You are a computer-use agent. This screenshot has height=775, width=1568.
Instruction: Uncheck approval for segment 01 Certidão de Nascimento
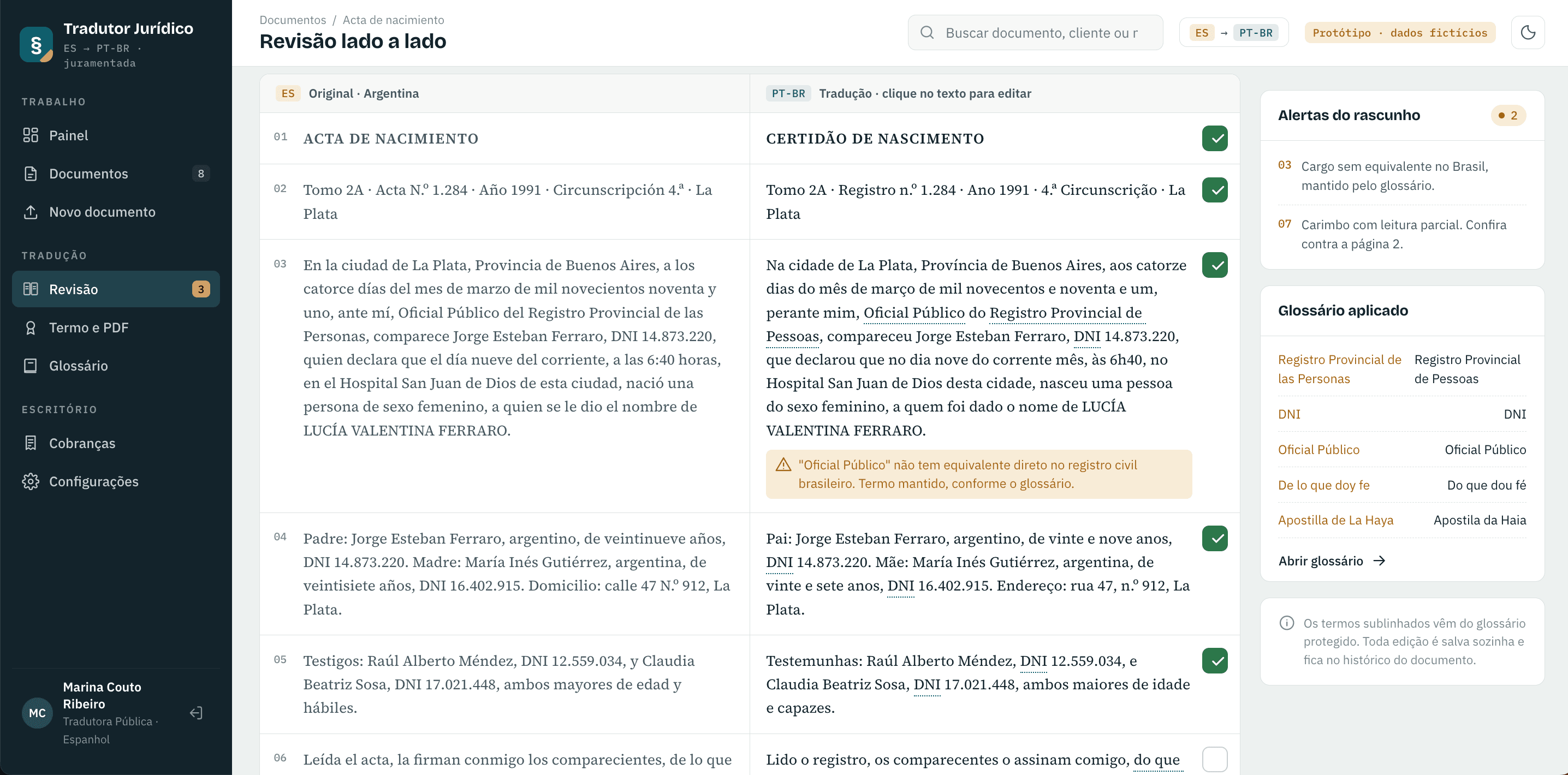[1214, 138]
